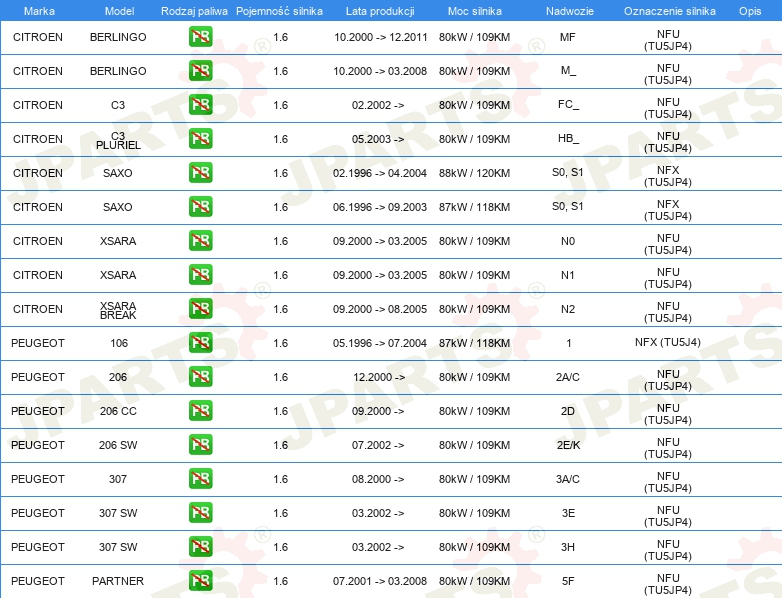The width and height of the screenshot is (782, 598).
Task: Click the fuel icon in the Peugeot 106 row
Action: coord(200,342)
